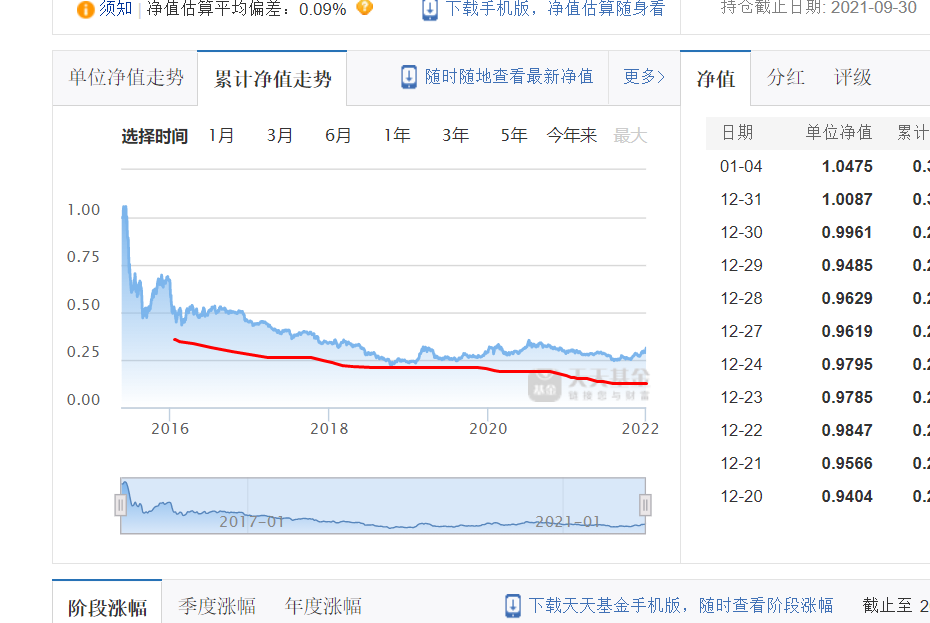Click the 12-28 date row

point(741,298)
